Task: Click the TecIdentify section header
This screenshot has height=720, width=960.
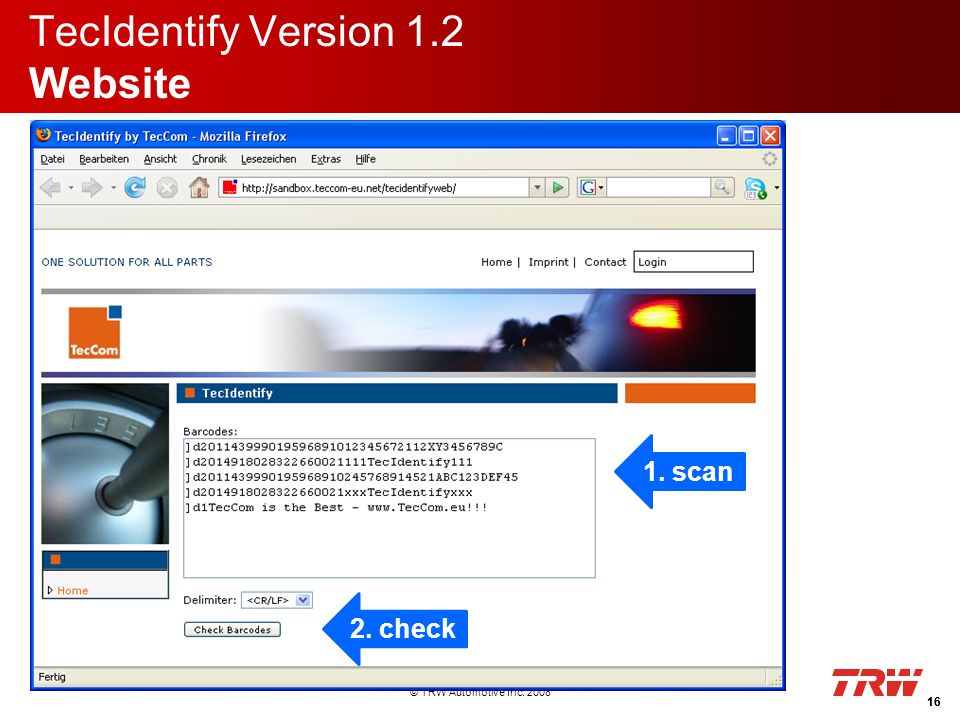Action: coord(397,393)
